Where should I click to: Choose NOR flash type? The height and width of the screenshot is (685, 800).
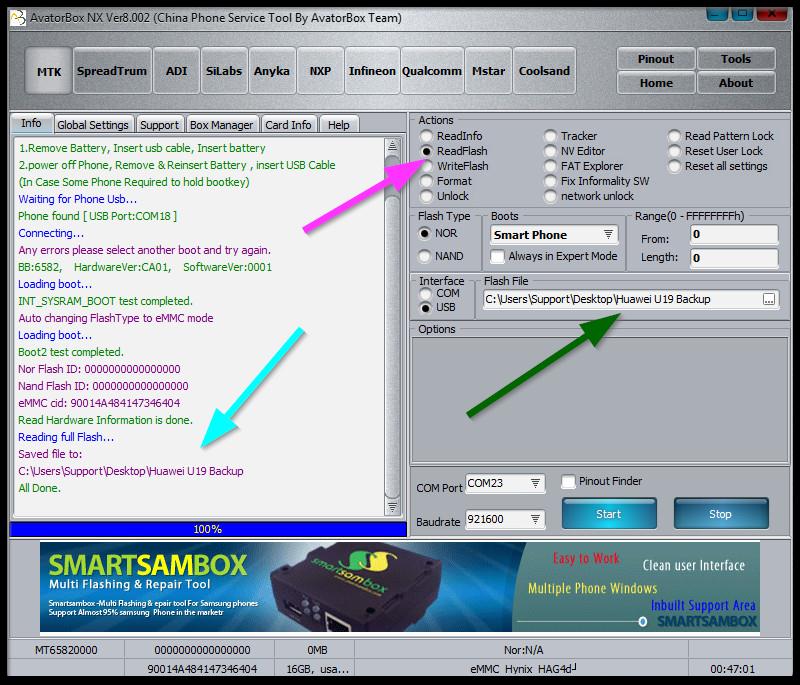(x=438, y=233)
